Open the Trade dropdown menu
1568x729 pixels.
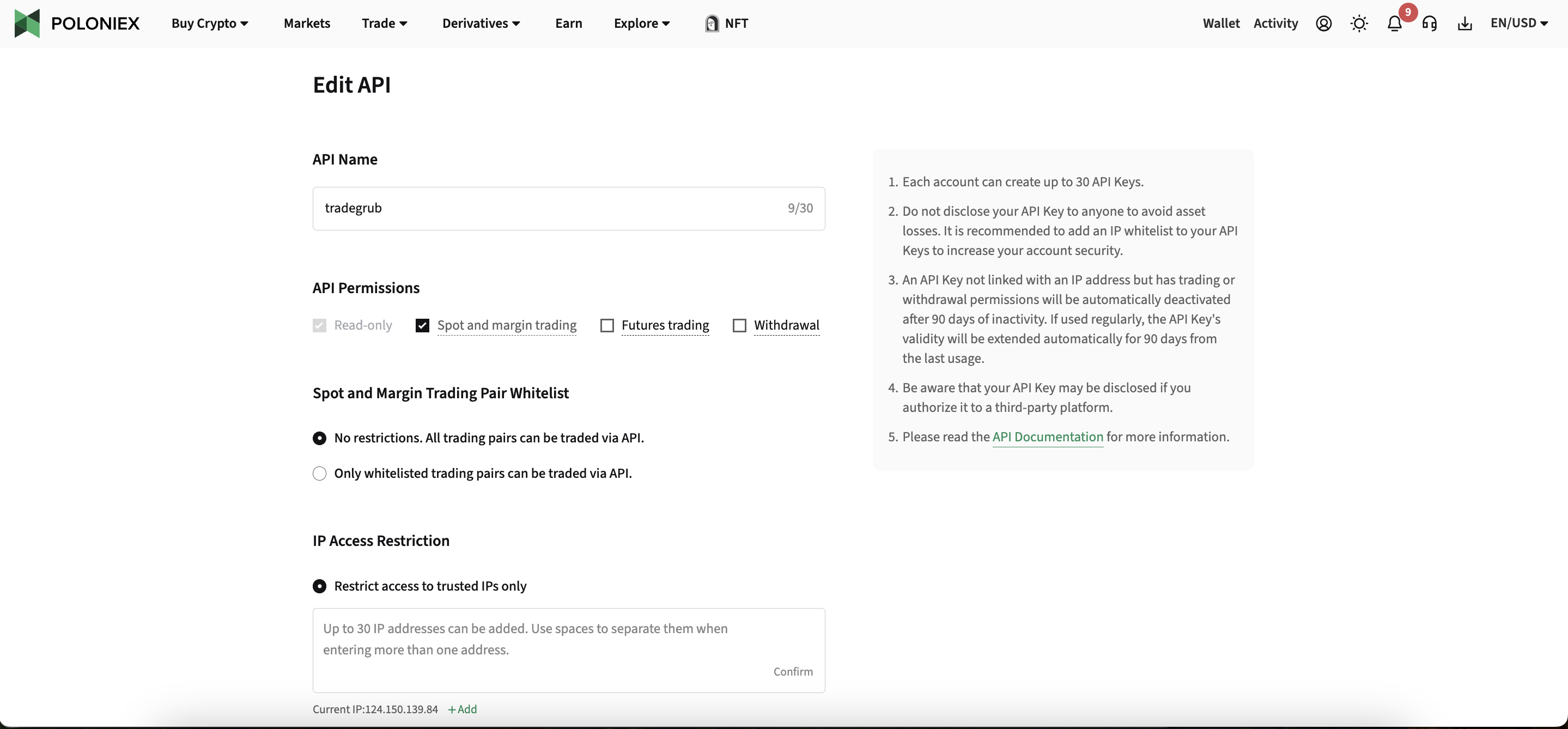(x=383, y=23)
